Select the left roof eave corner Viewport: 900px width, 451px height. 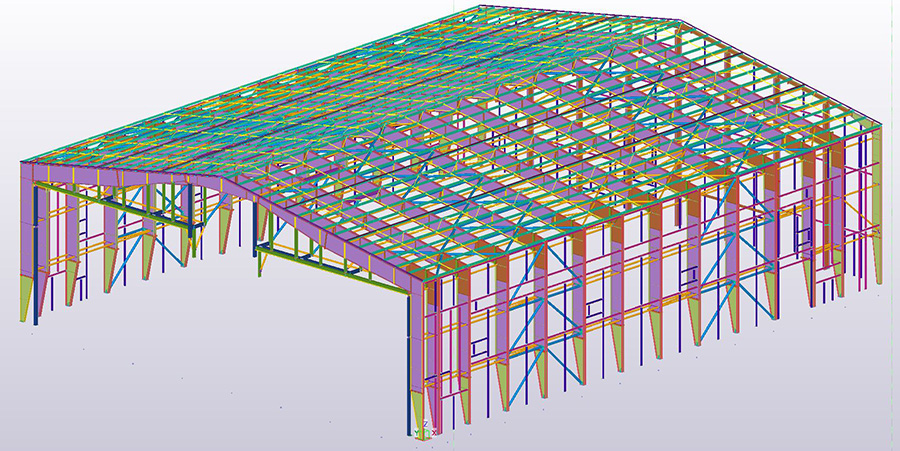(22, 160)
